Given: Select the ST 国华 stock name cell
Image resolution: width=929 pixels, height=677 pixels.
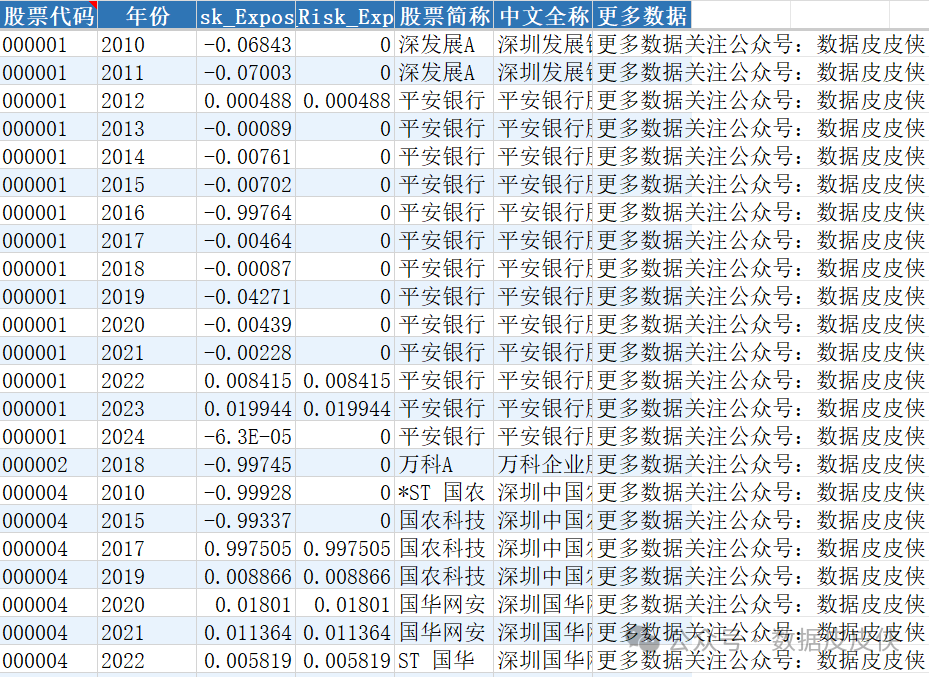Looking at the screenshot, I should (x=444, y=660).
